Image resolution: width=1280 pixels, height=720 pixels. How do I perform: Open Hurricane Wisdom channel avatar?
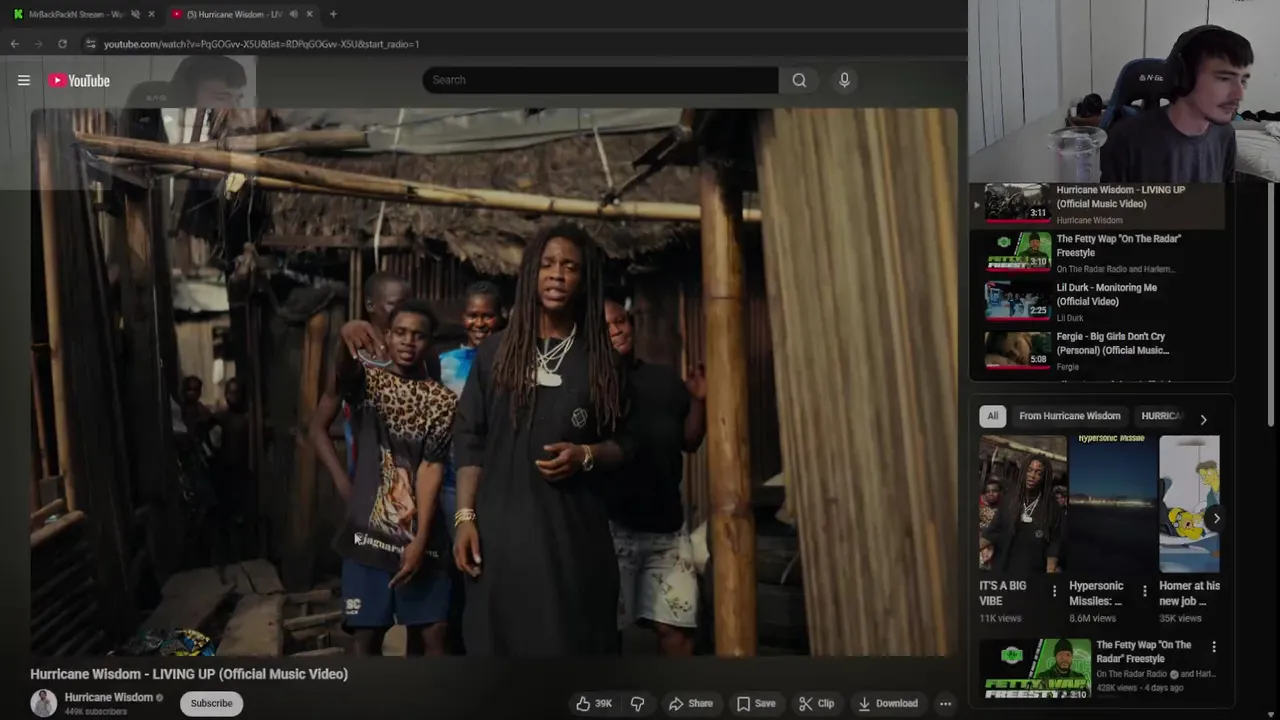[x=44, y=703]
